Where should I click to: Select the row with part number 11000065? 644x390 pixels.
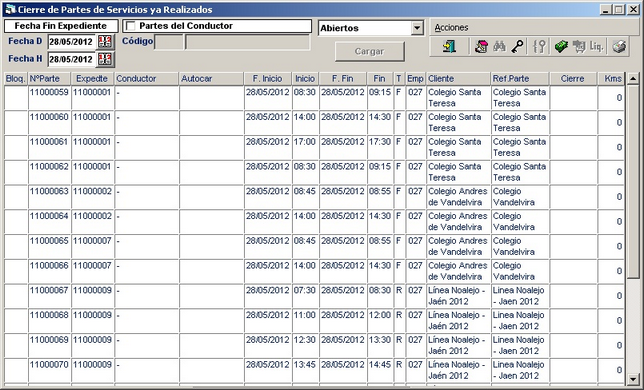(314, 246)
